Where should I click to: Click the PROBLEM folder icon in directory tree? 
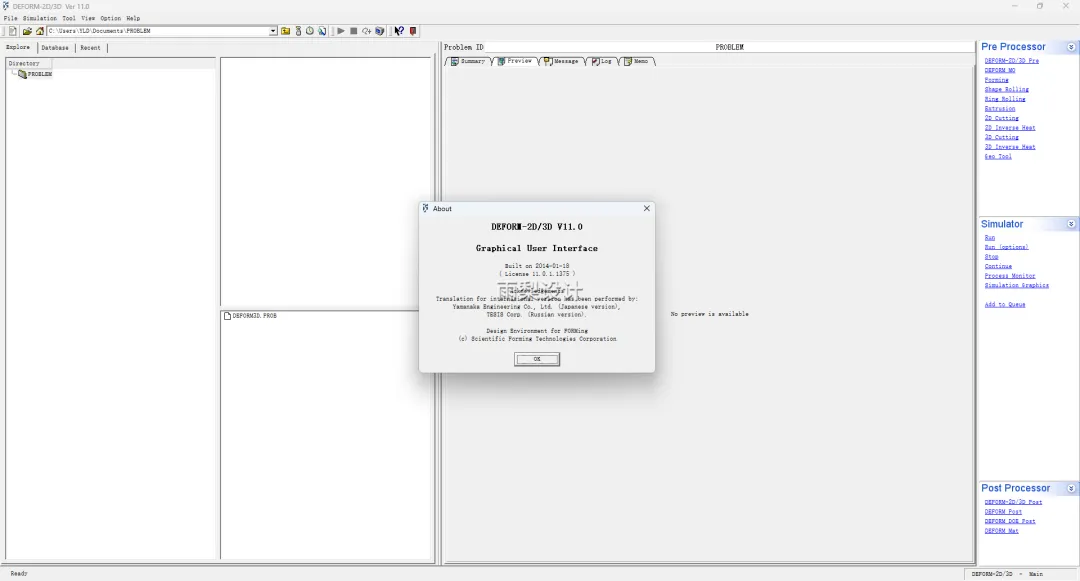(22, 74)
